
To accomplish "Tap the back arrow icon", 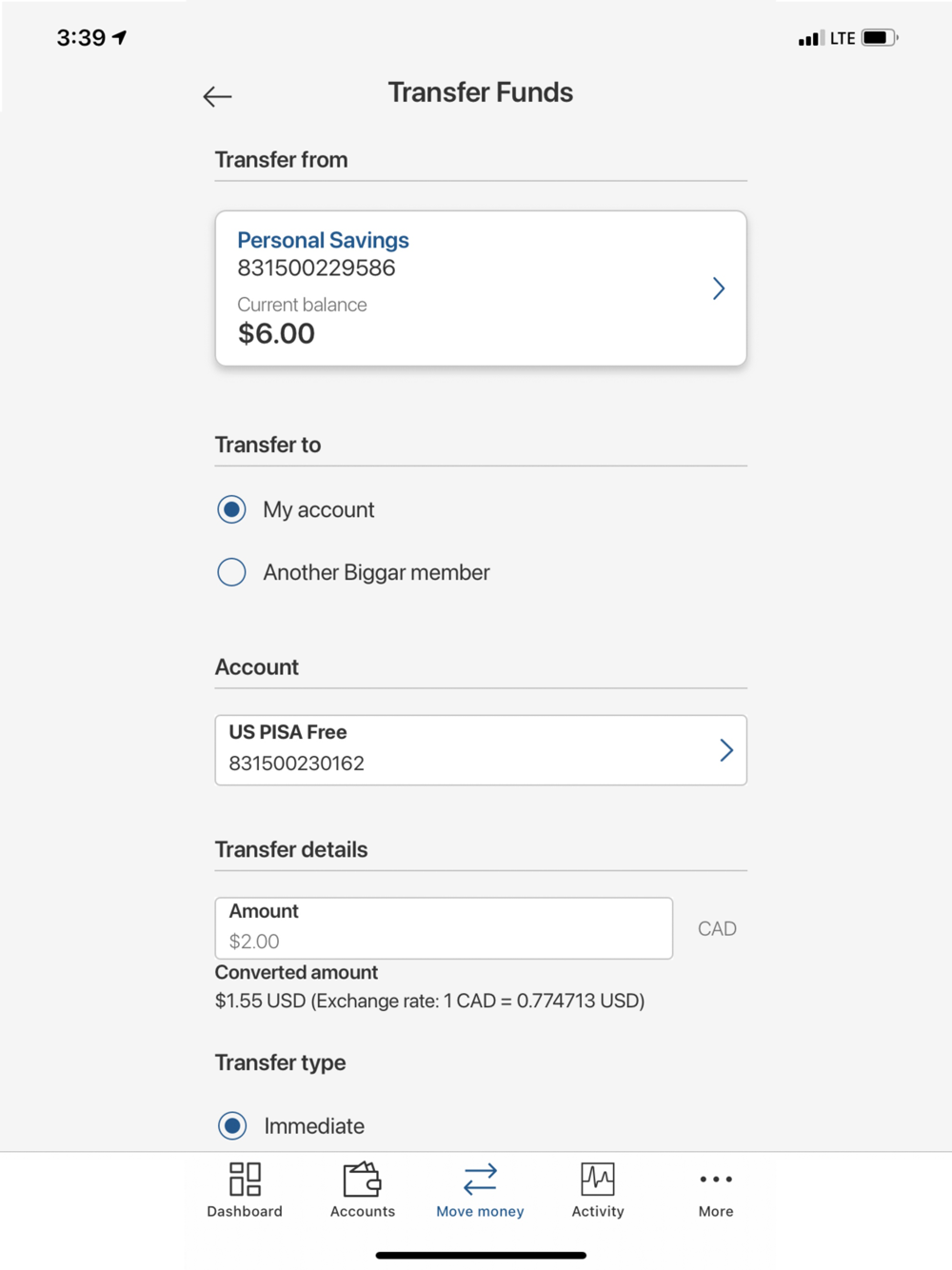I will (x=217, y=96).
